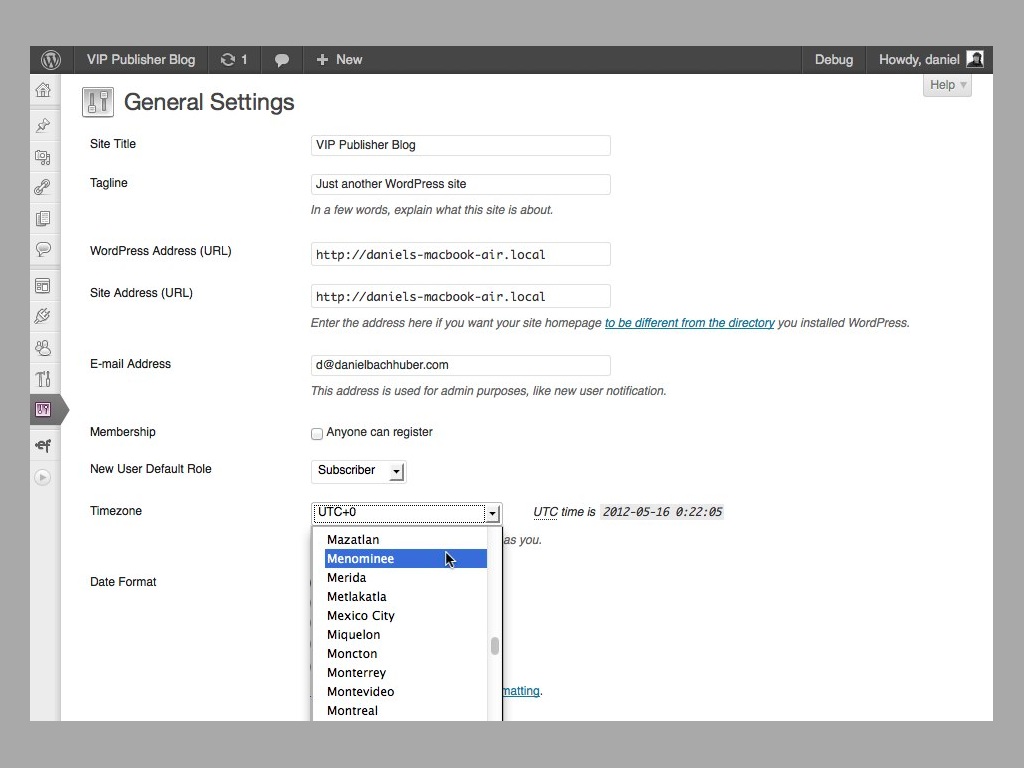Select Montevideo timezone option

406,691
